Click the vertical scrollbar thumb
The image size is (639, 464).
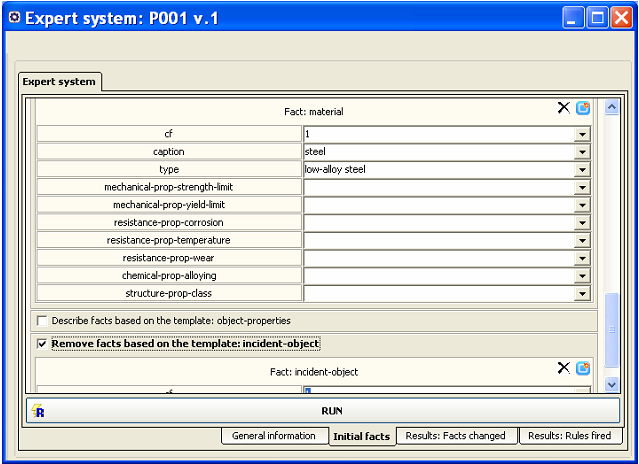tap(612, 330)
